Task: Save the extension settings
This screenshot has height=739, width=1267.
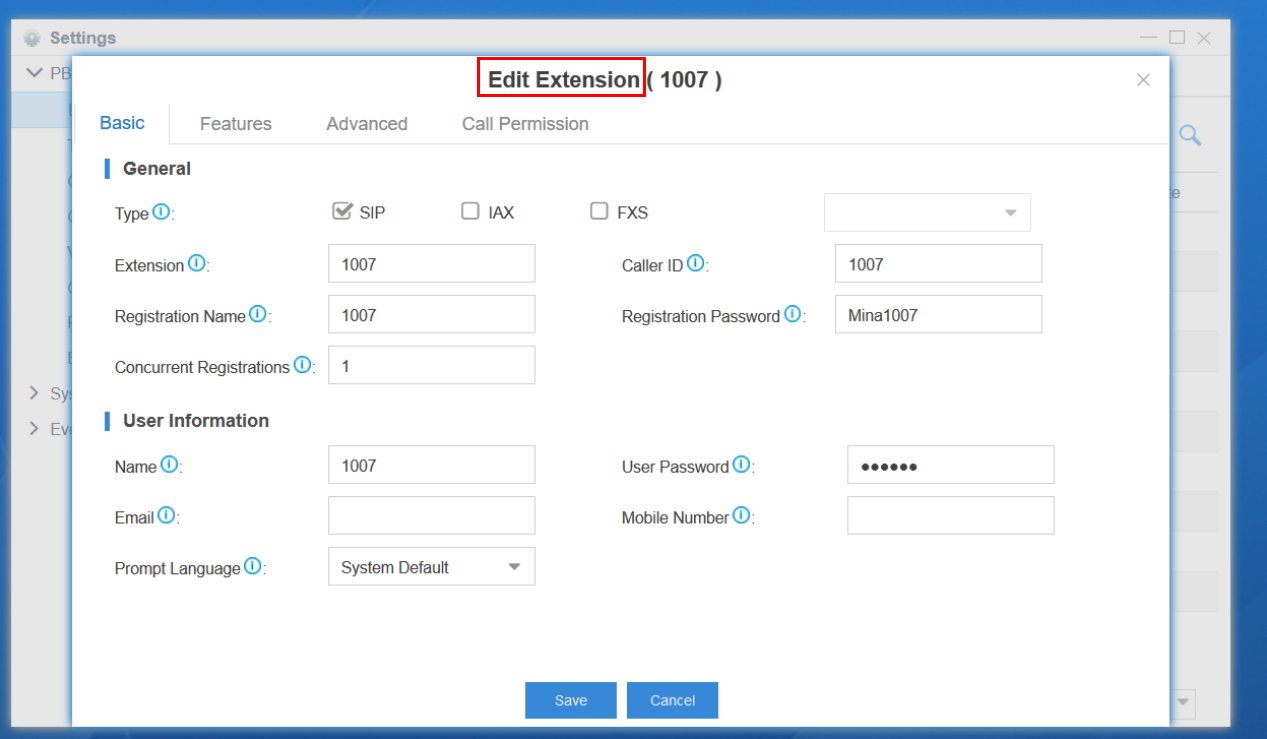Action: 571,700
